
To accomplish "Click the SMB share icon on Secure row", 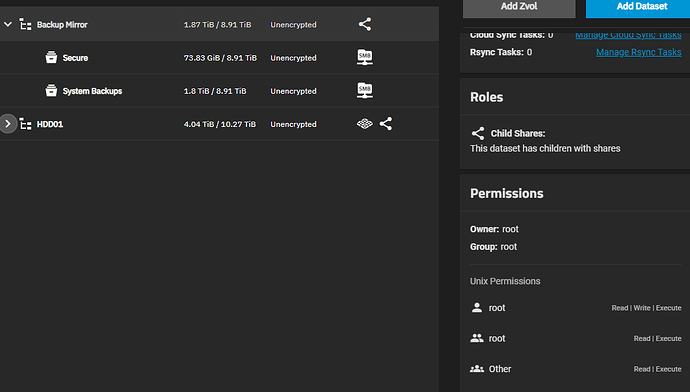I will tap(365, 57).
